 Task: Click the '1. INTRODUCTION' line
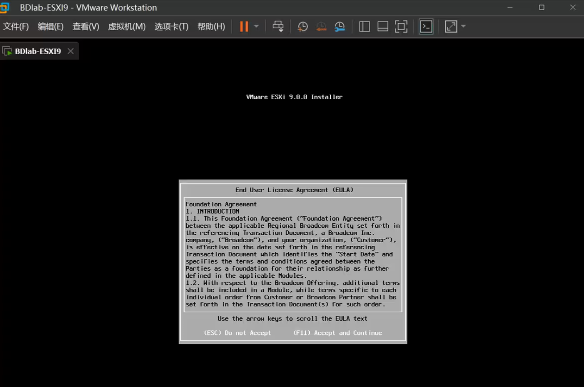(x=213, y=211)
